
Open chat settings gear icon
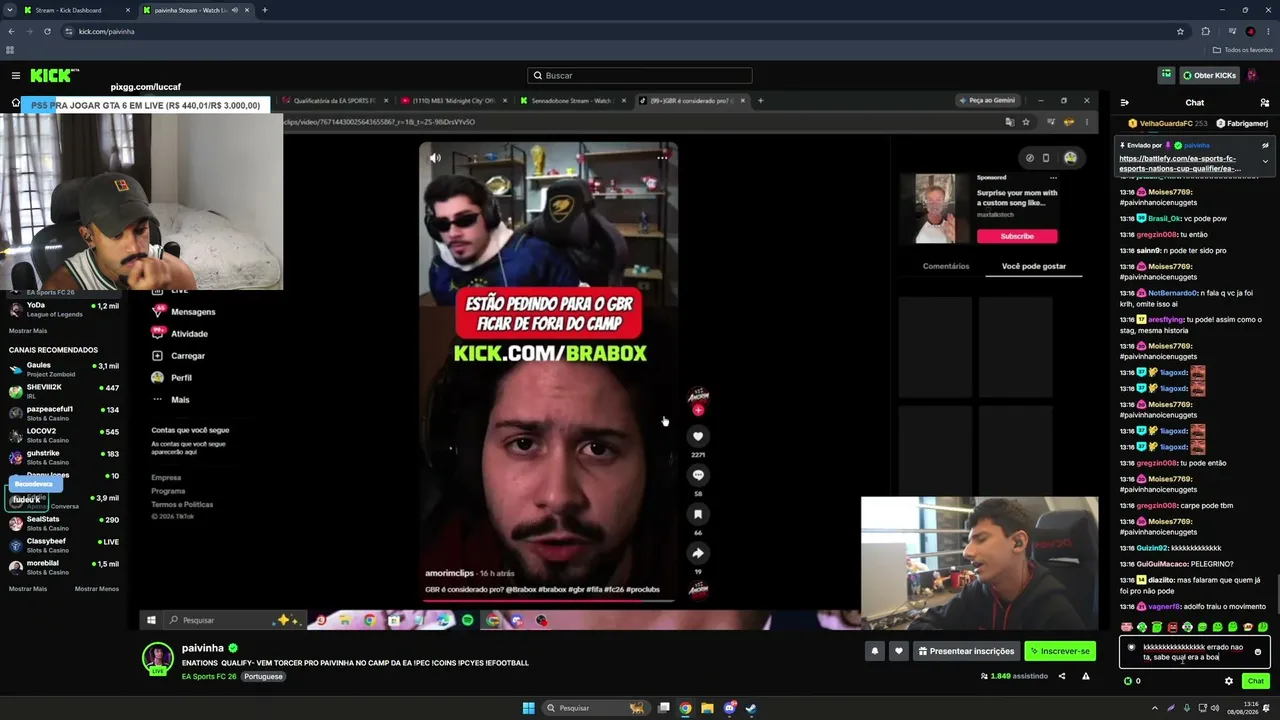point(1229,681)
